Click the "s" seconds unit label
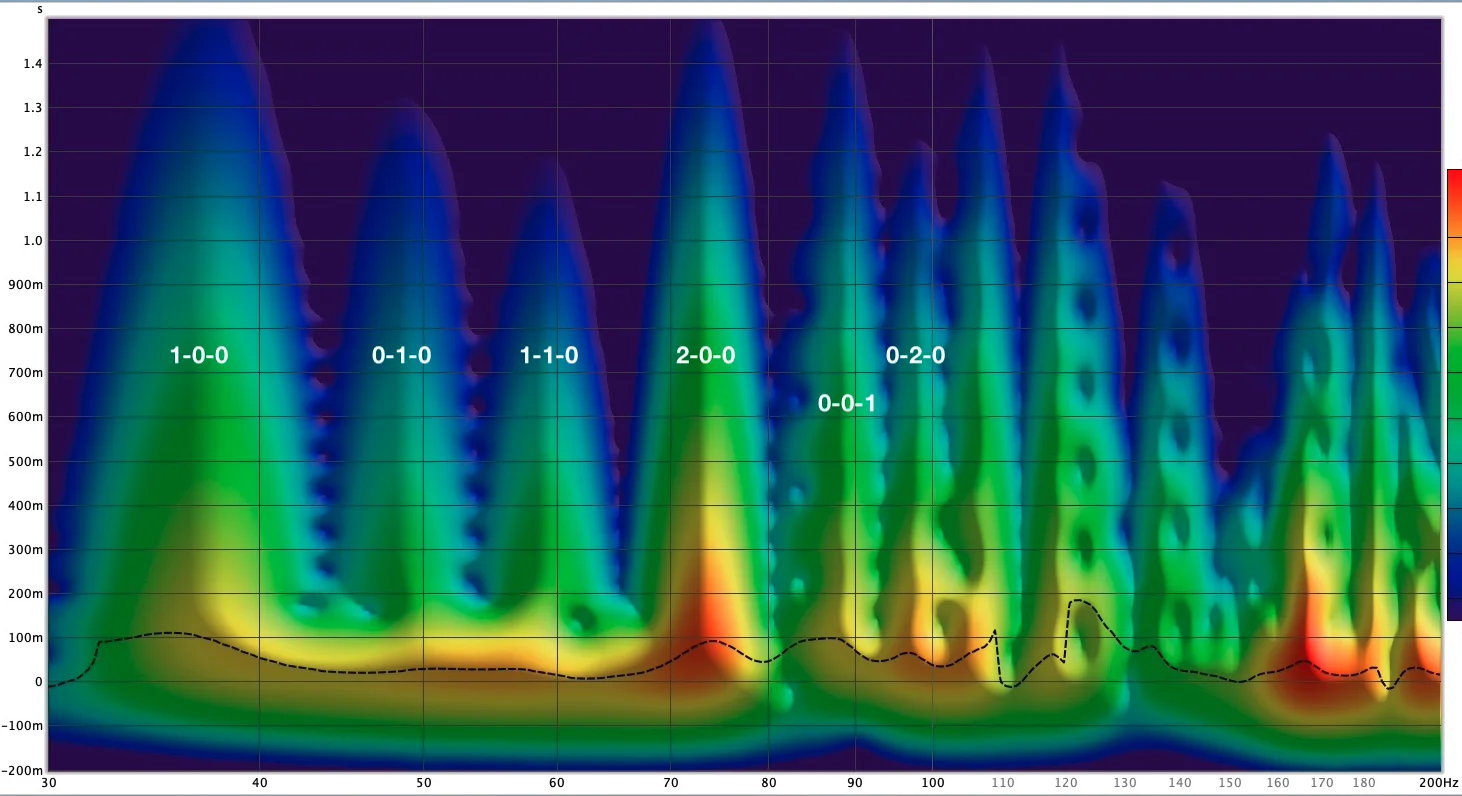Viewport: 1462px width, 796px height. [40, 11]
